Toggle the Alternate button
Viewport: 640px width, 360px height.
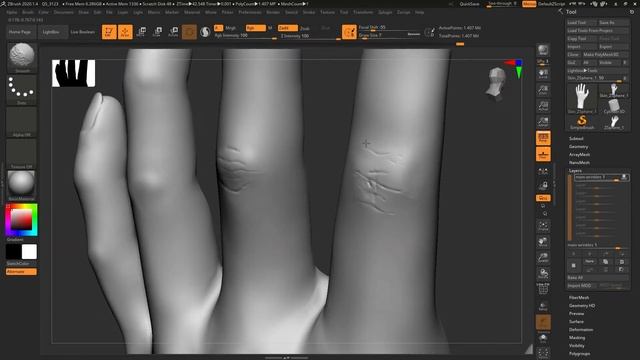(21, 272)
